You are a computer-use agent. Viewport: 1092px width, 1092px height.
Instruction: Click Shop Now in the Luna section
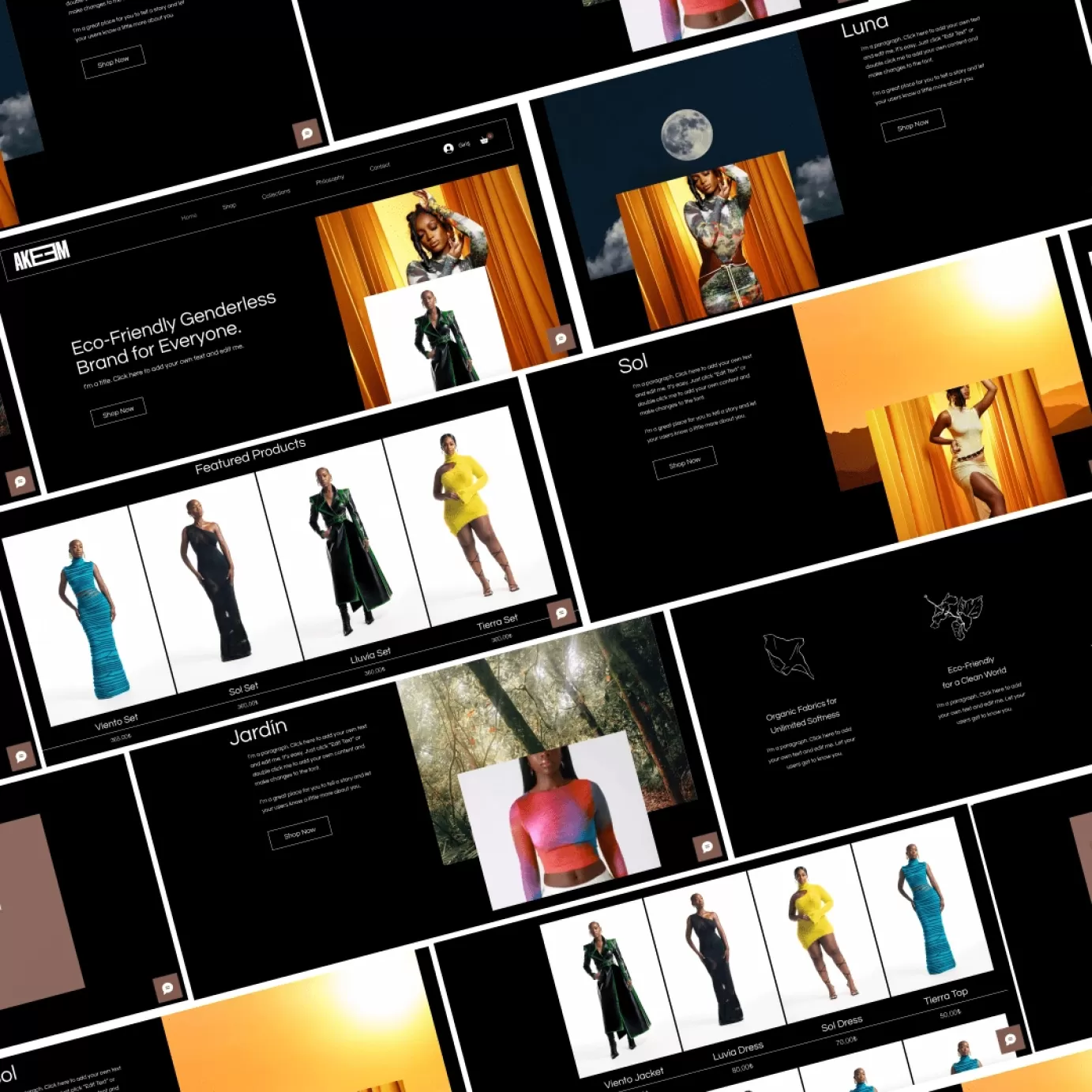pos(912,125)
